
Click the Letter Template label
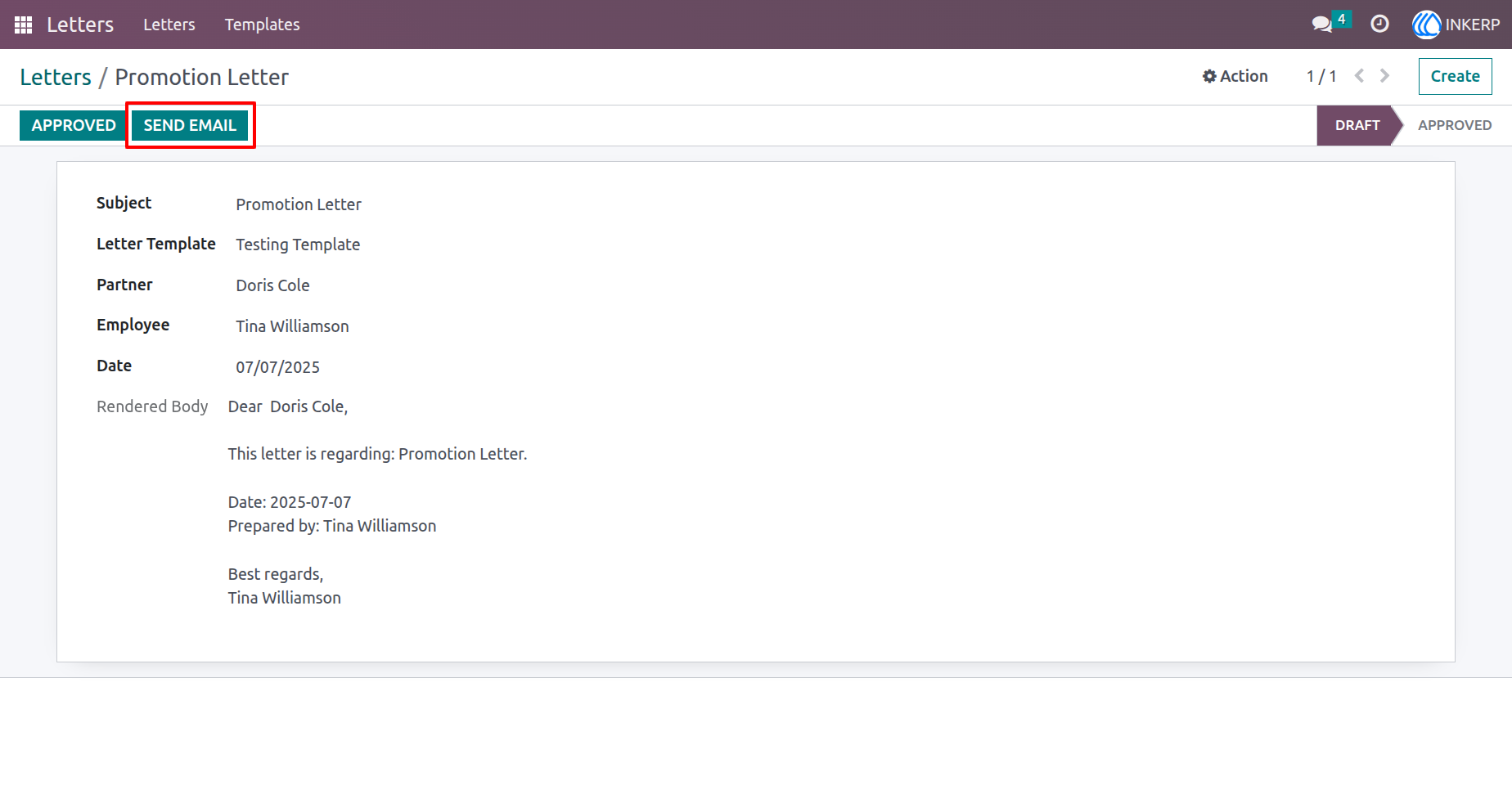click(x=156, y=244)
